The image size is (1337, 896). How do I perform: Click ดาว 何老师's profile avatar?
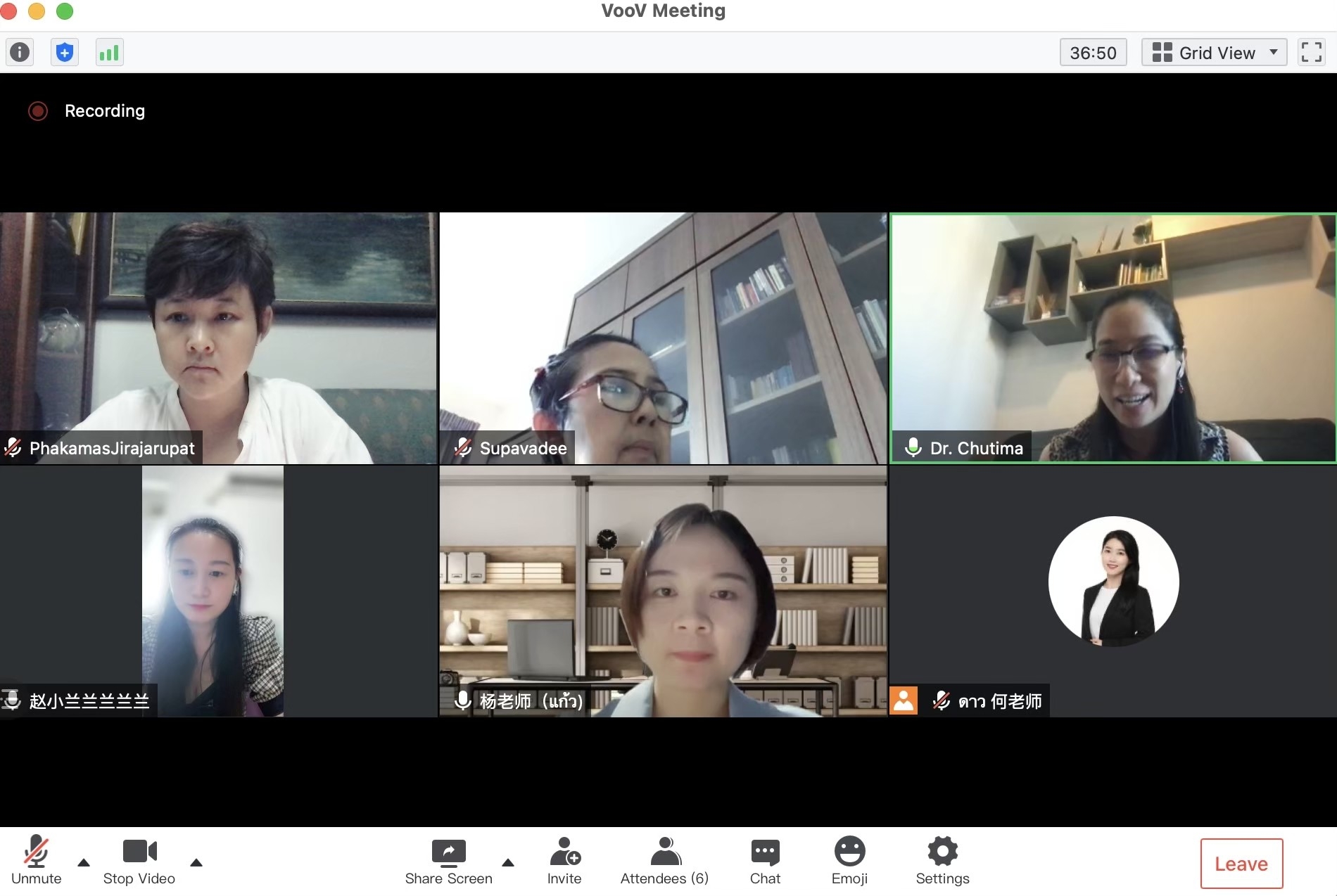[x=1113, y=582]
